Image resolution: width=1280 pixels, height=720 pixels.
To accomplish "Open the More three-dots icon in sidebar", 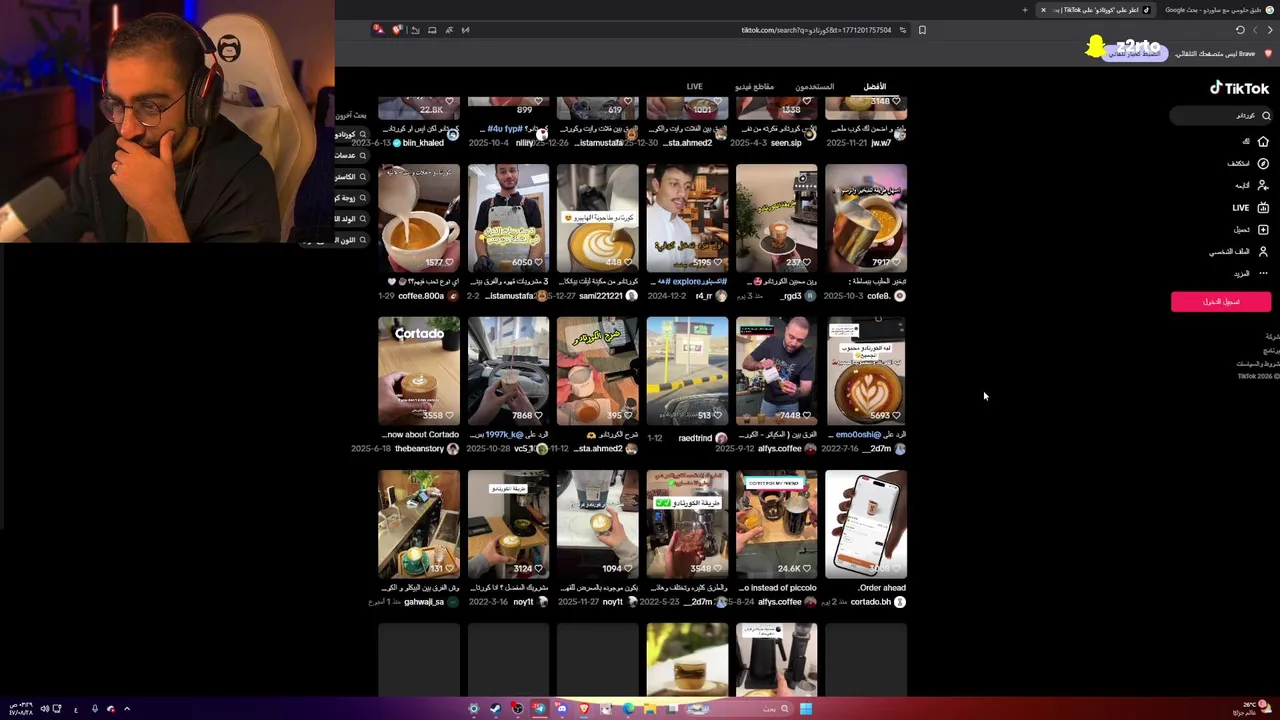I will pos(1263,273).
